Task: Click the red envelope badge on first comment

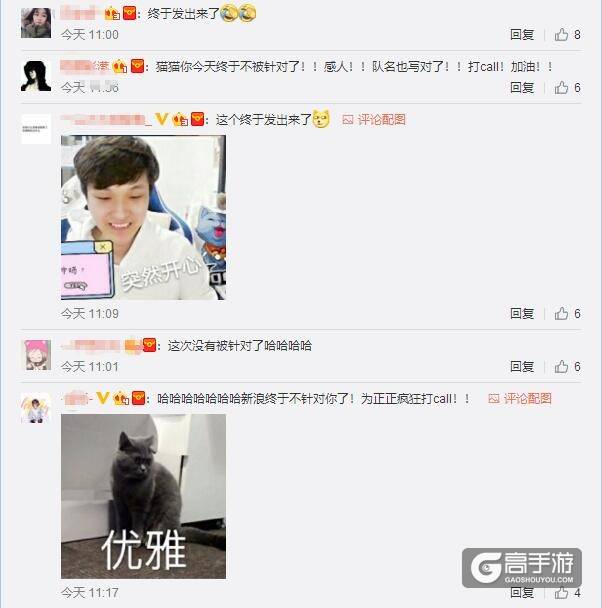Action: click(x=129, y=14)
